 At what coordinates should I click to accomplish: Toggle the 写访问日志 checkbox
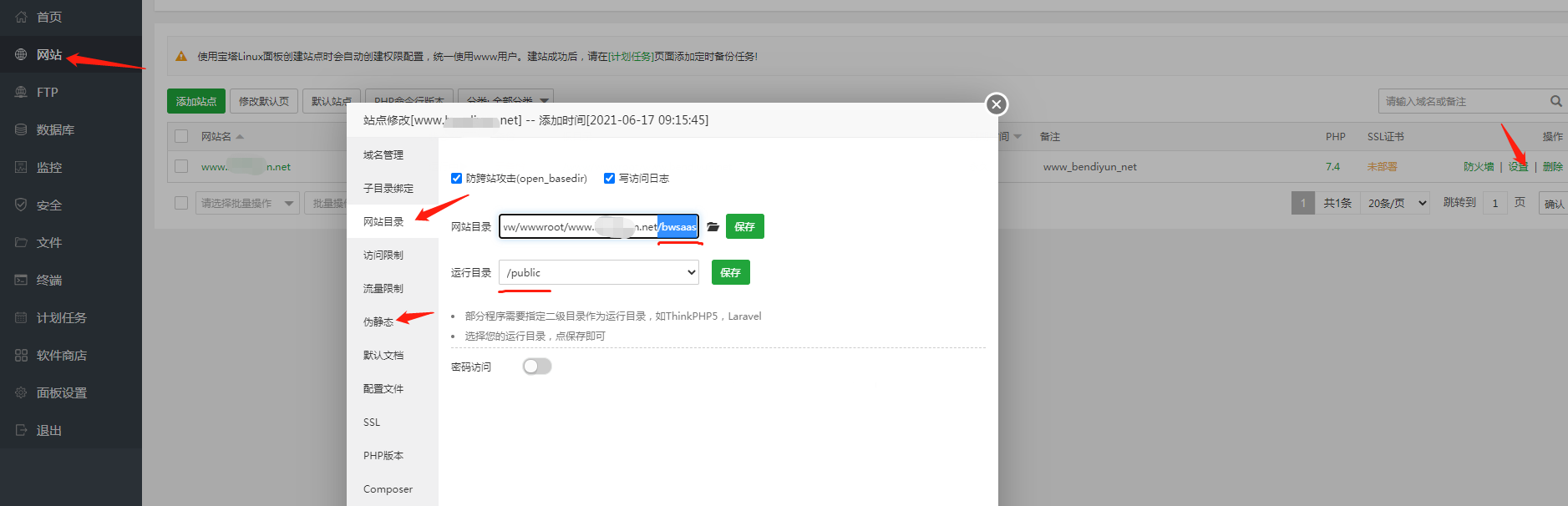click(x=609, y=178)
